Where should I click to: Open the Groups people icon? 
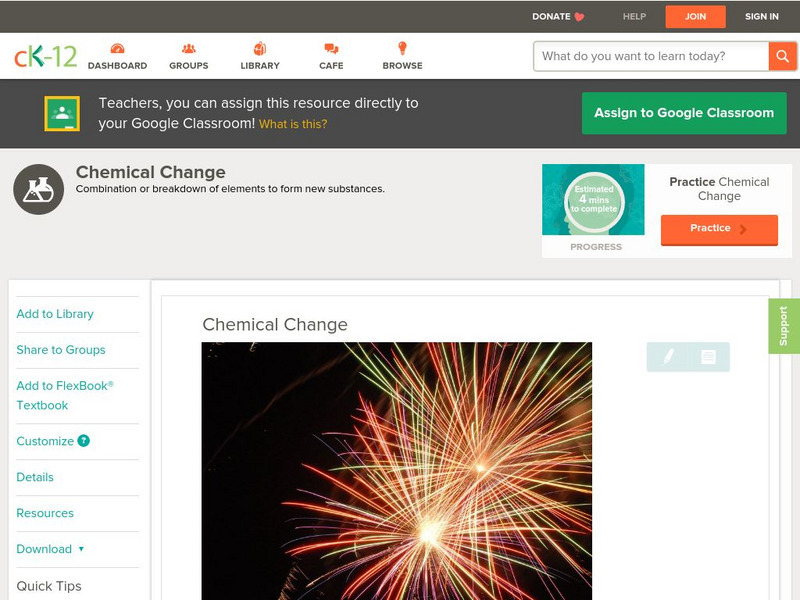pos(189,48)
